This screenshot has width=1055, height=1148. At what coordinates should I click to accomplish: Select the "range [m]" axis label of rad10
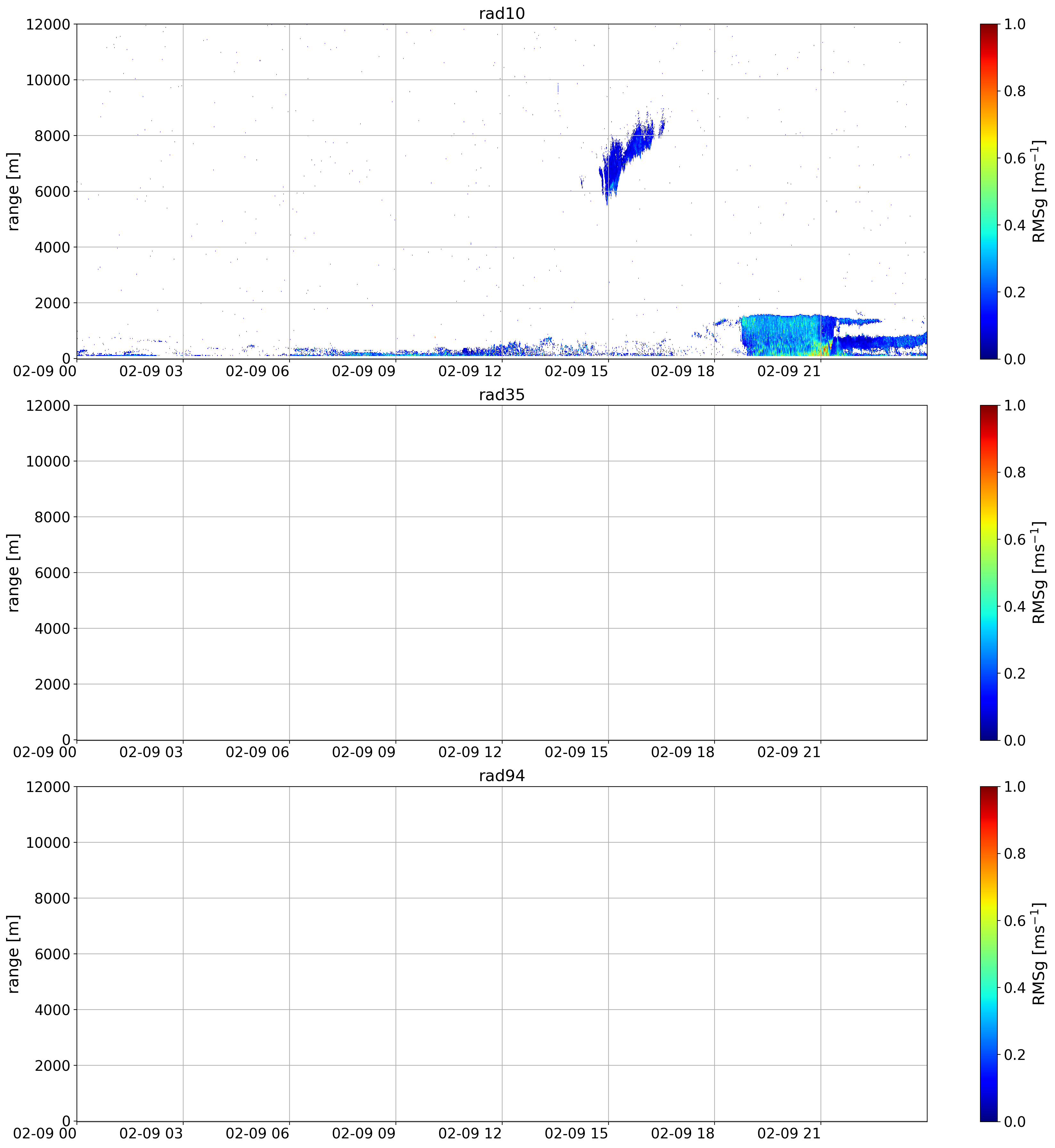13,191
